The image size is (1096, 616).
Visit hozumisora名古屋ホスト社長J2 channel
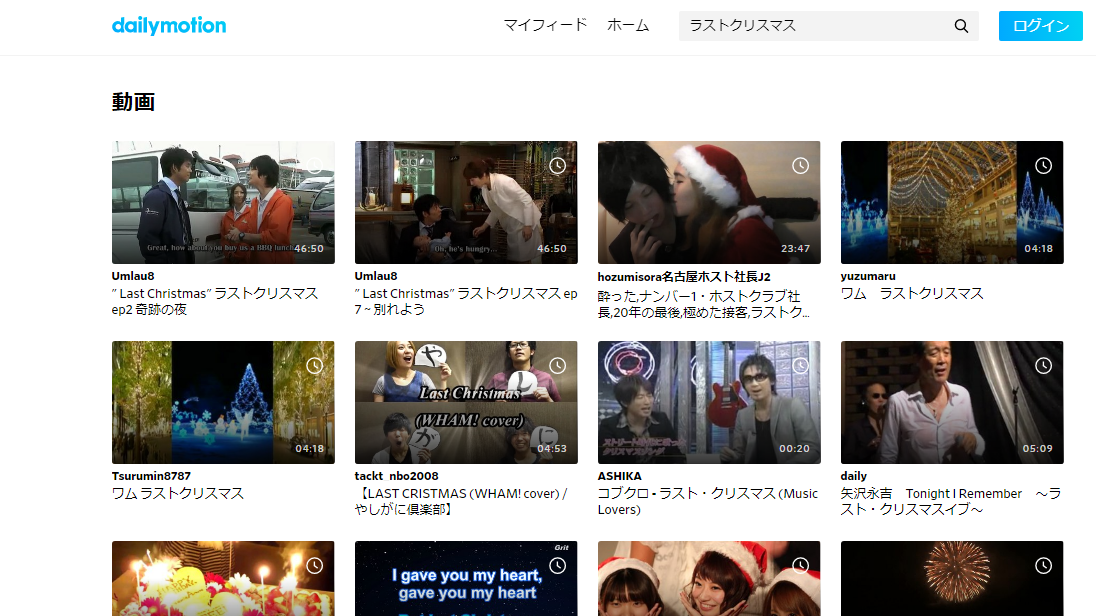(684, 277)
